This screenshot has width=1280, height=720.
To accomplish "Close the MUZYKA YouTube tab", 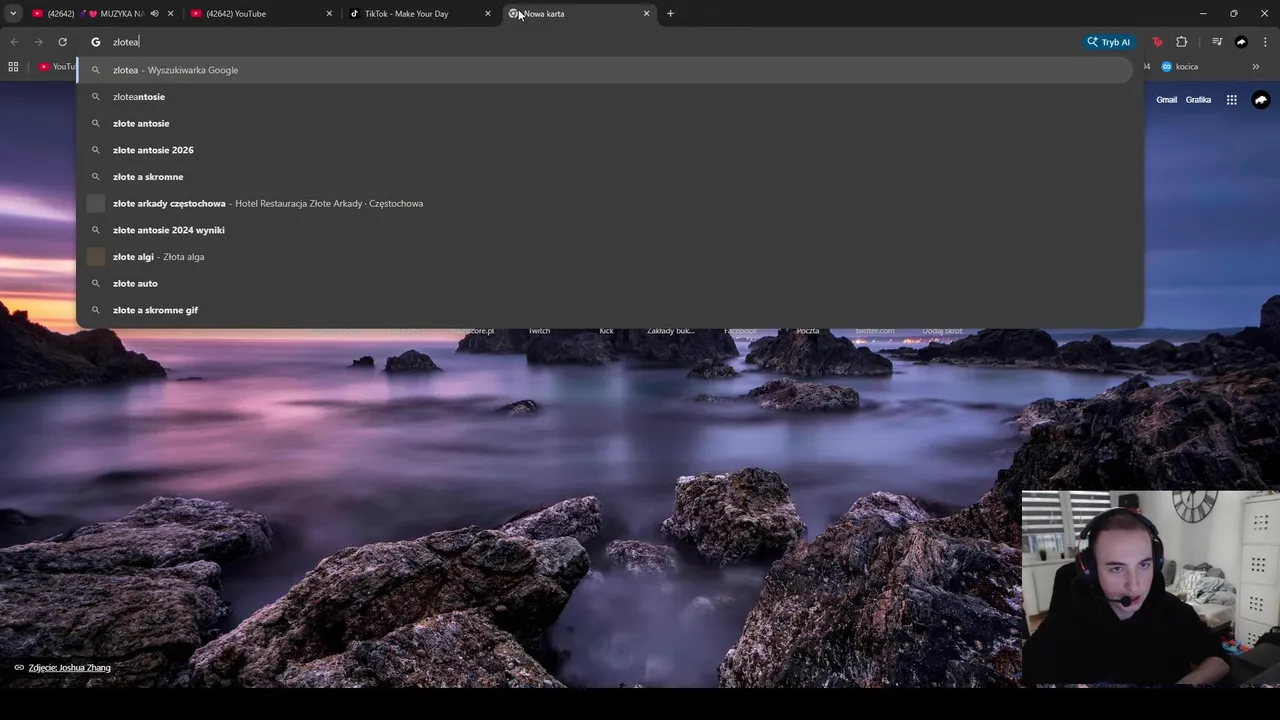I will (171, 14).
